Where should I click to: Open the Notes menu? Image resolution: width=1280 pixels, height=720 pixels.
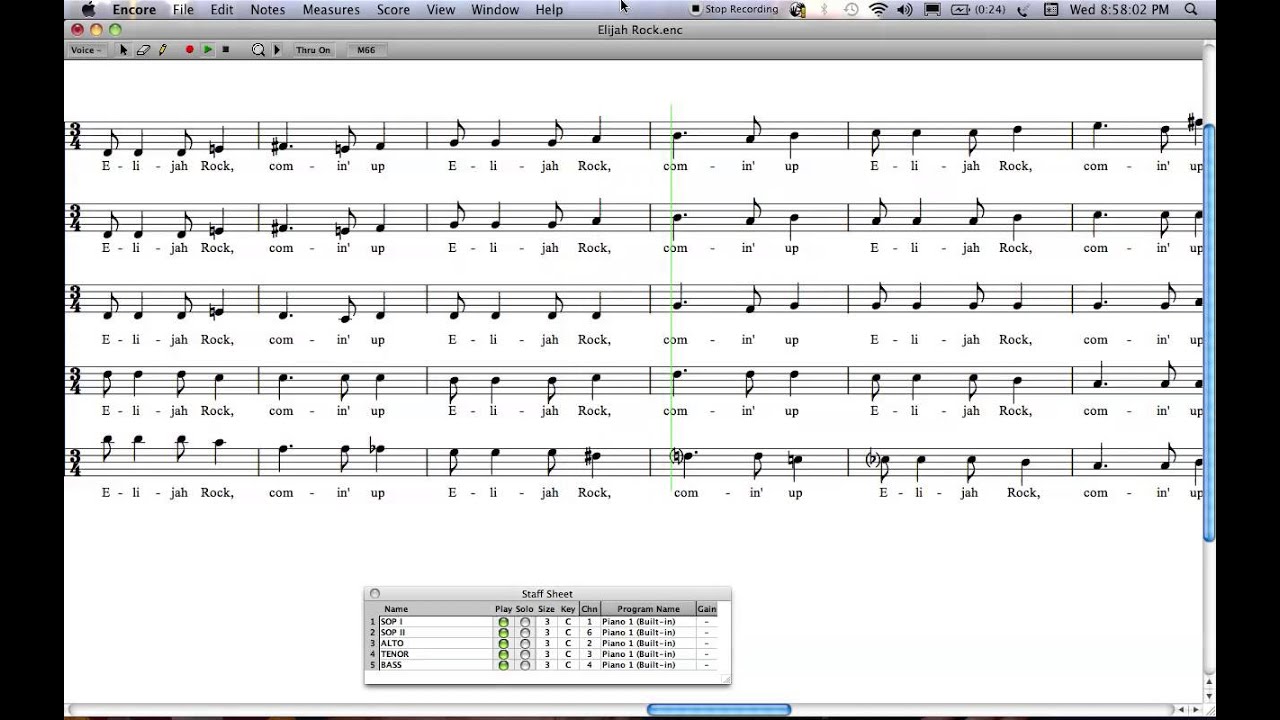point(267,9)
